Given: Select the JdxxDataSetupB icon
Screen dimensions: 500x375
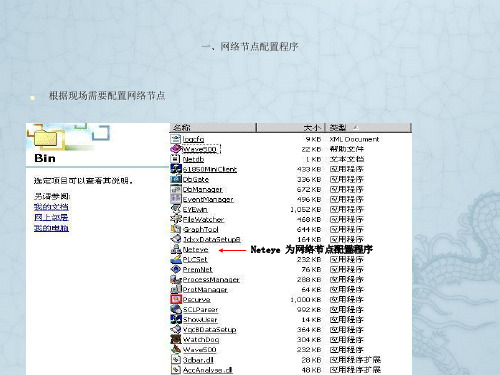Looking at the screenshot, I should 176,239.
